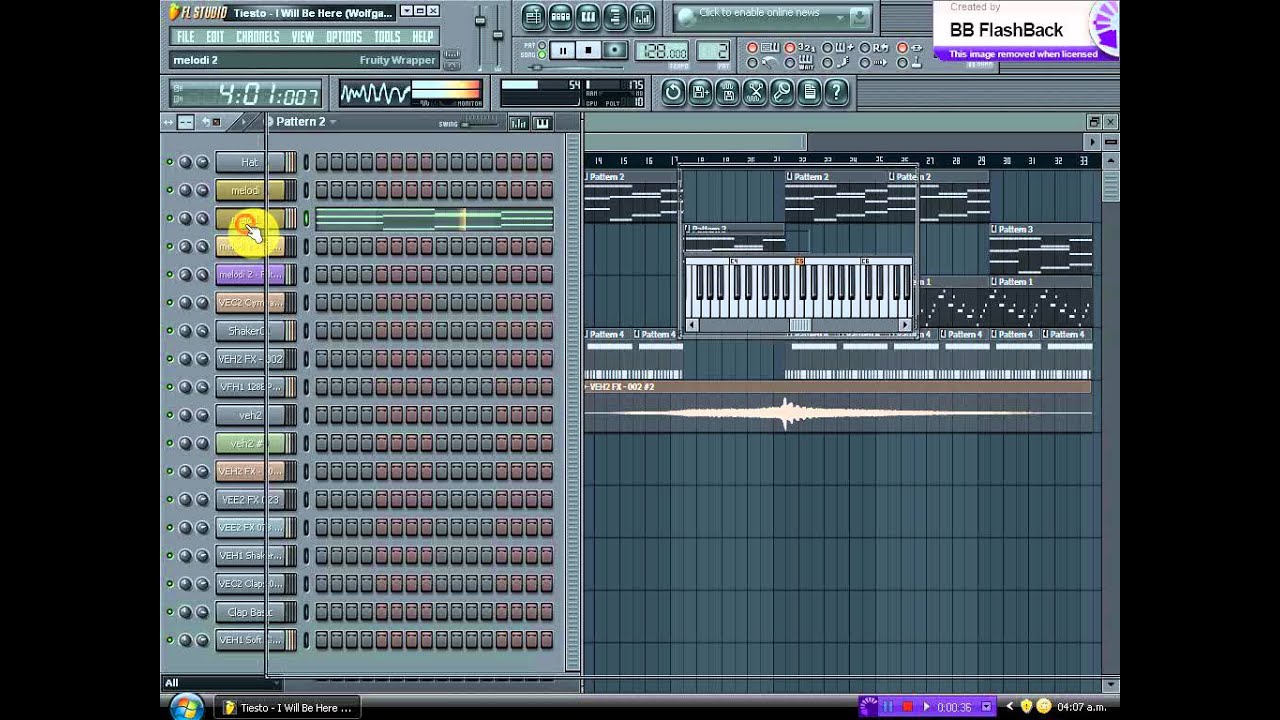Screen dimensions: 1280x720
Task: Select the Clap Basic channel button
Action: click(249, 612)
